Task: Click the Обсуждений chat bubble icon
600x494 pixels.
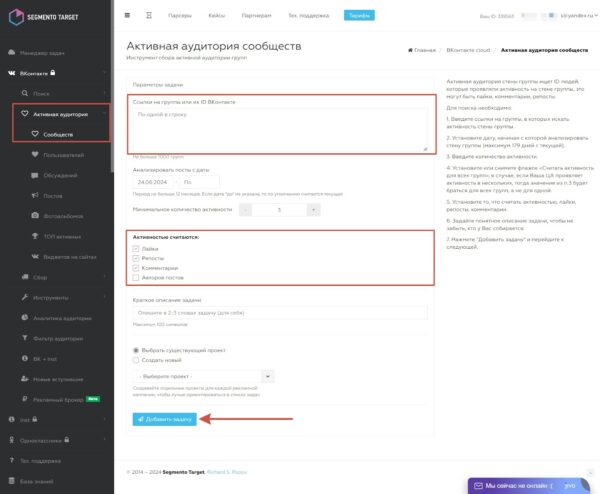Action: point(35,175)
